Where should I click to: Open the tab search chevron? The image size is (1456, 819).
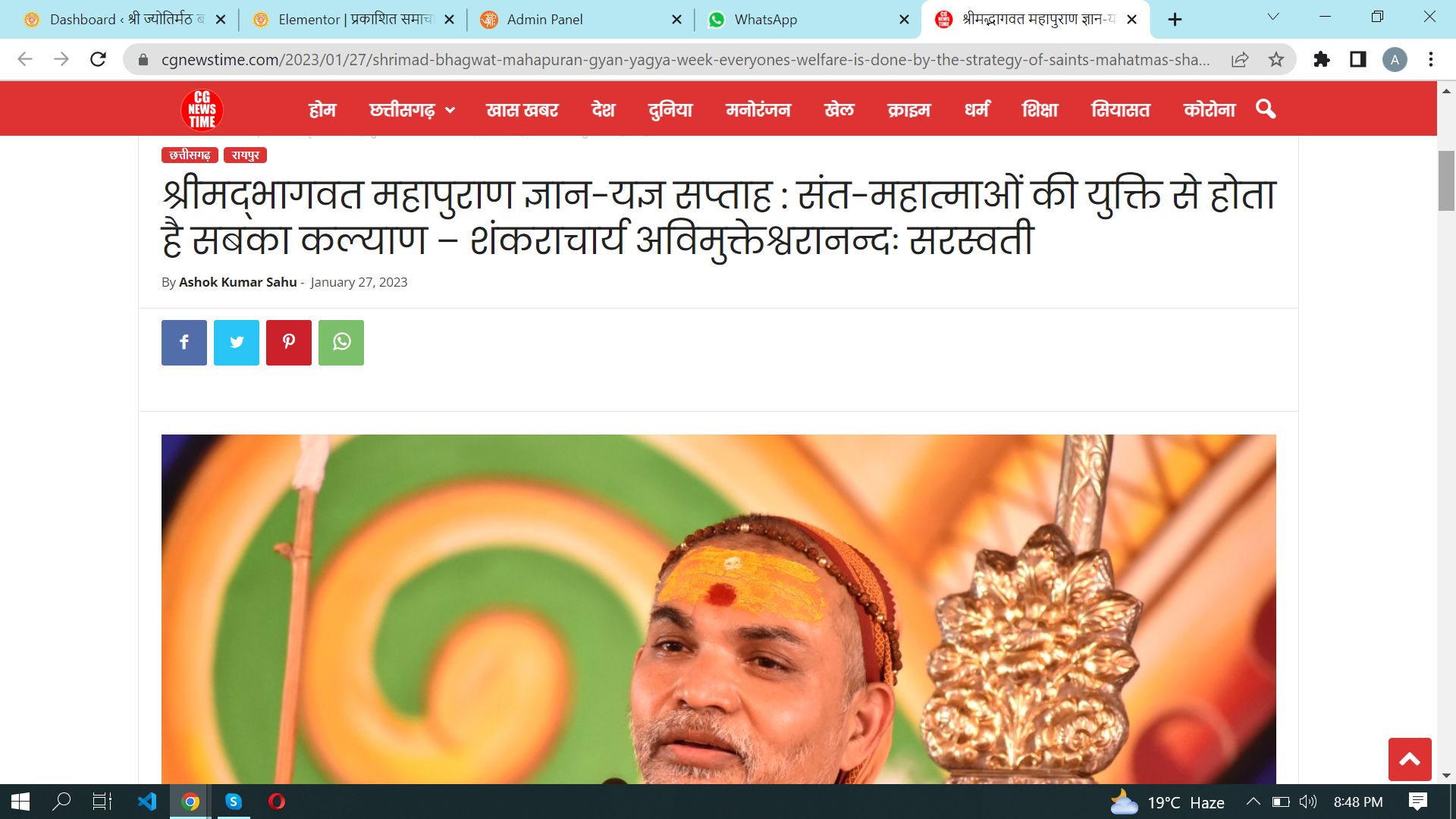coord(1273,17)
